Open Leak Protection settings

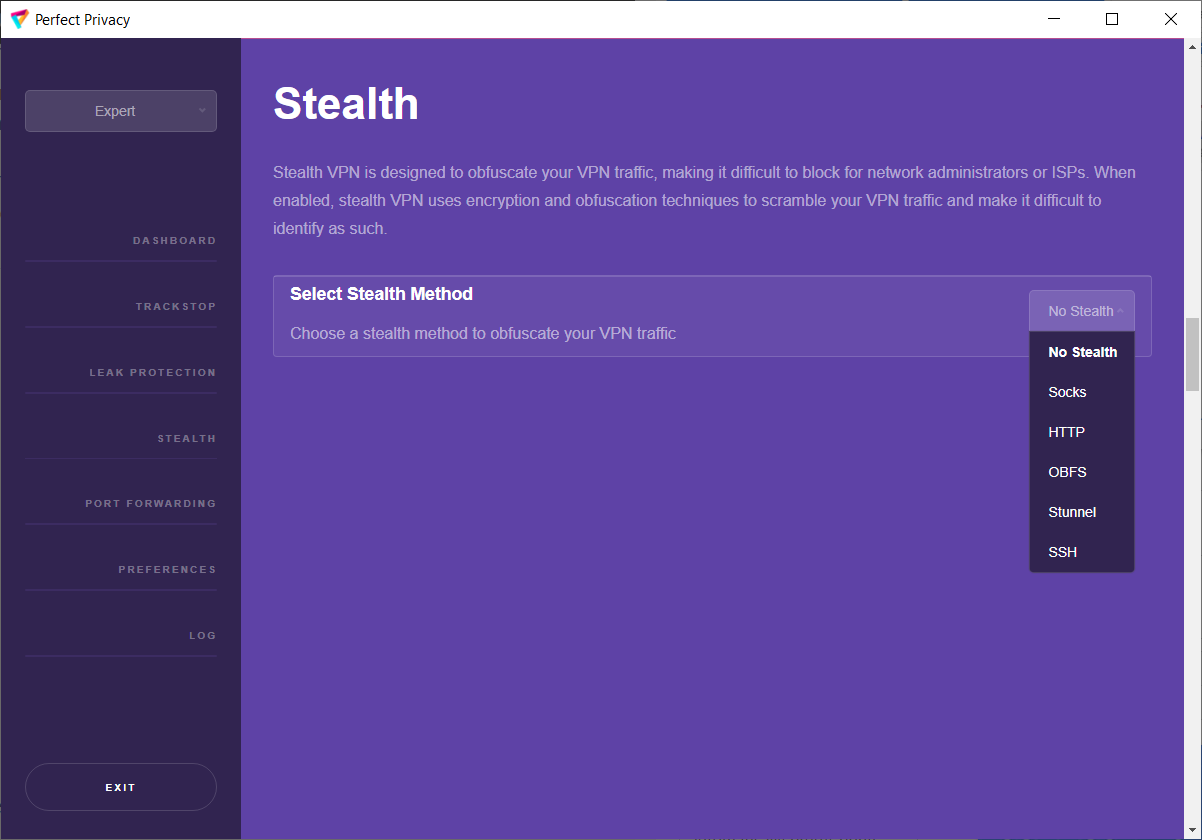(153, 373)
